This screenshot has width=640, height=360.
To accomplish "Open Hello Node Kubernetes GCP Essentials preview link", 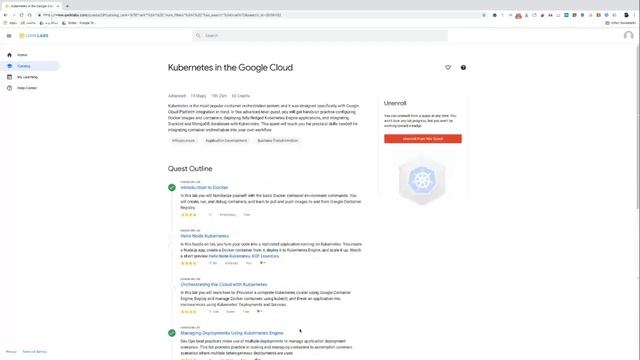I will [244, 256].
